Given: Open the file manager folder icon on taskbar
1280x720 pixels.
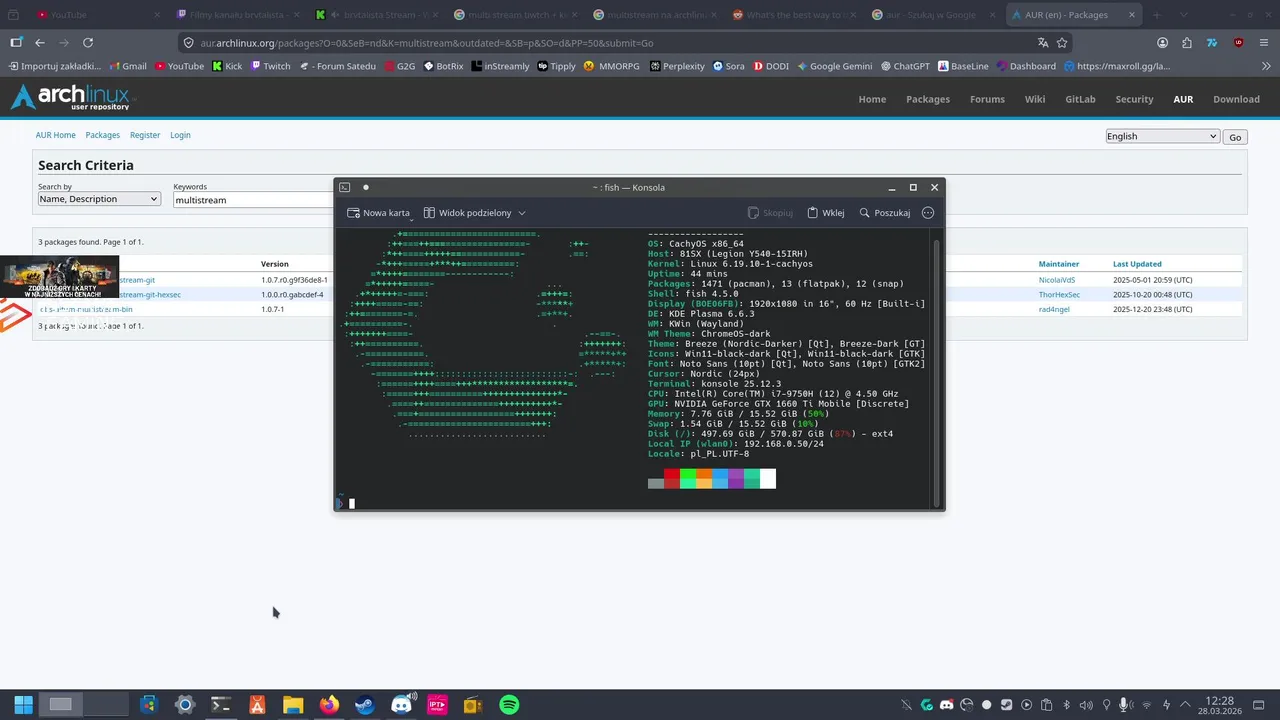Looking at the screenshot, I should click(x=293, y=704).
